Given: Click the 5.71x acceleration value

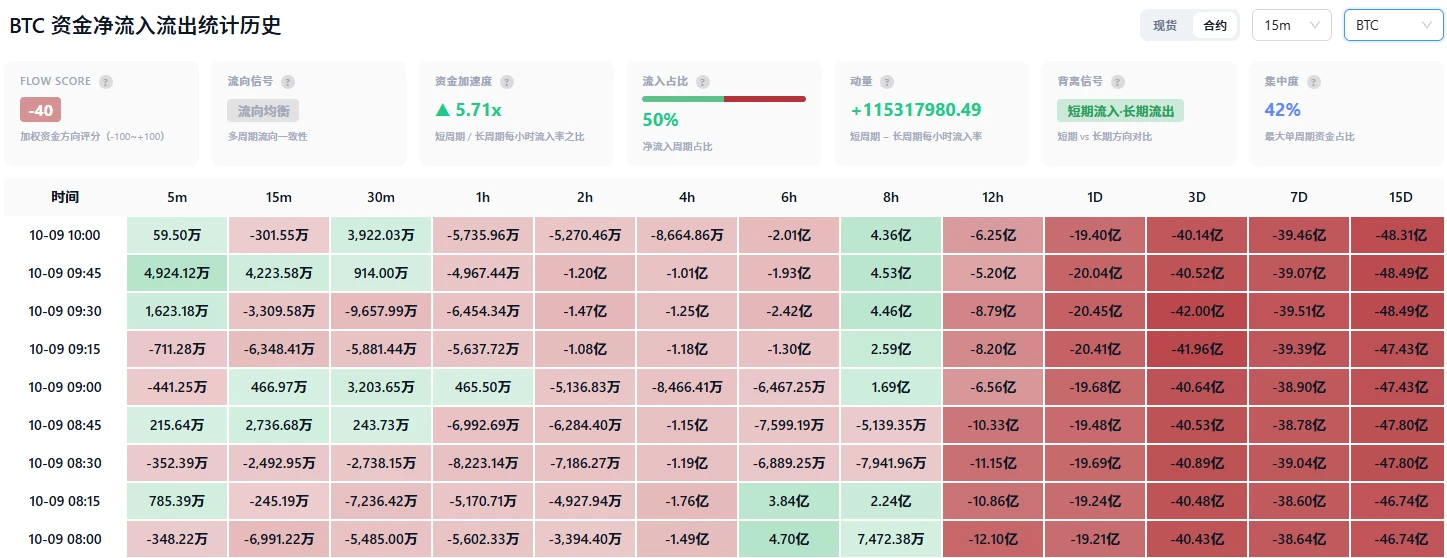Looking at the screenshot, I should 469,110.
